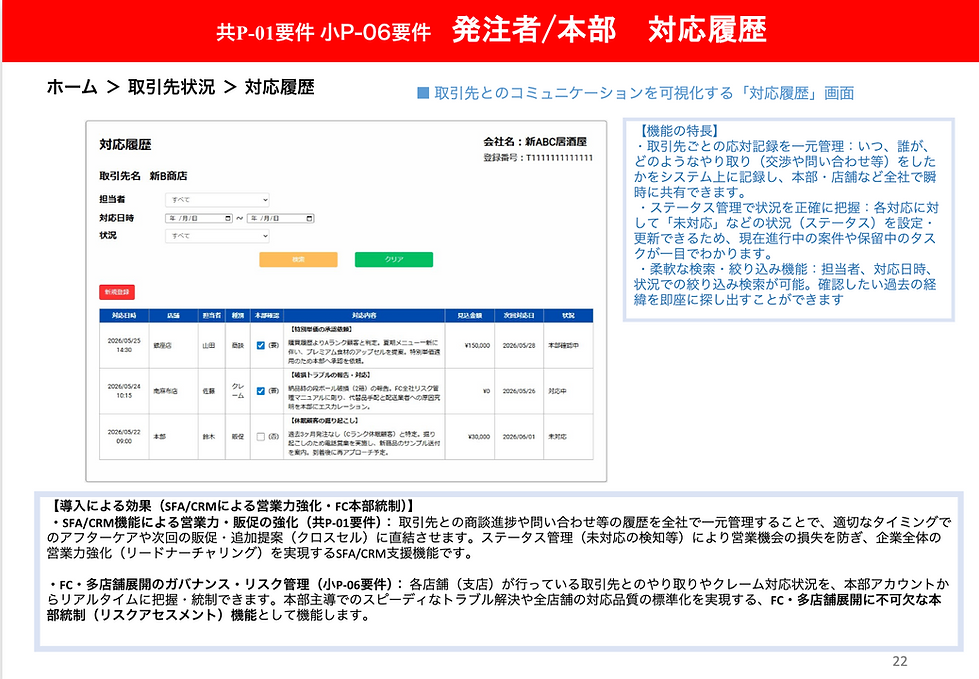Open the start date calendar picker icon
The height and width of the screenshot is (679, 979).
[228, 218]
